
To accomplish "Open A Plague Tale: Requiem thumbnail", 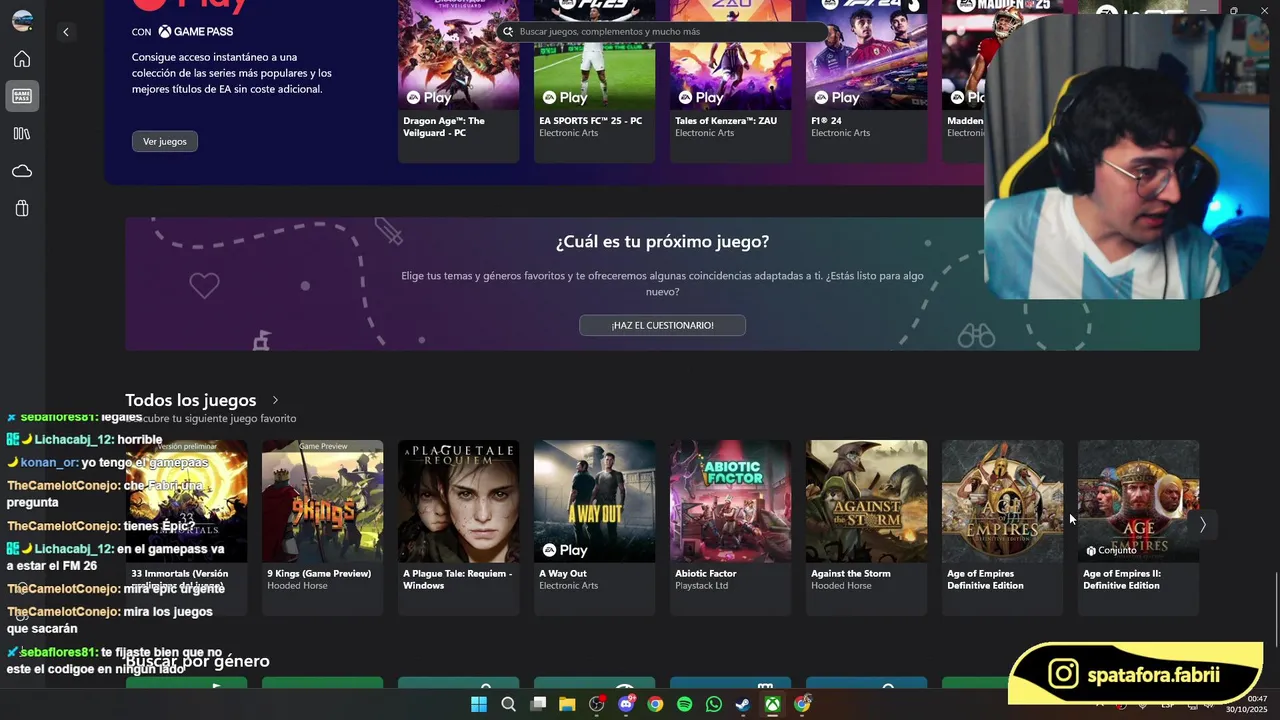I will (x=458, y=501).
